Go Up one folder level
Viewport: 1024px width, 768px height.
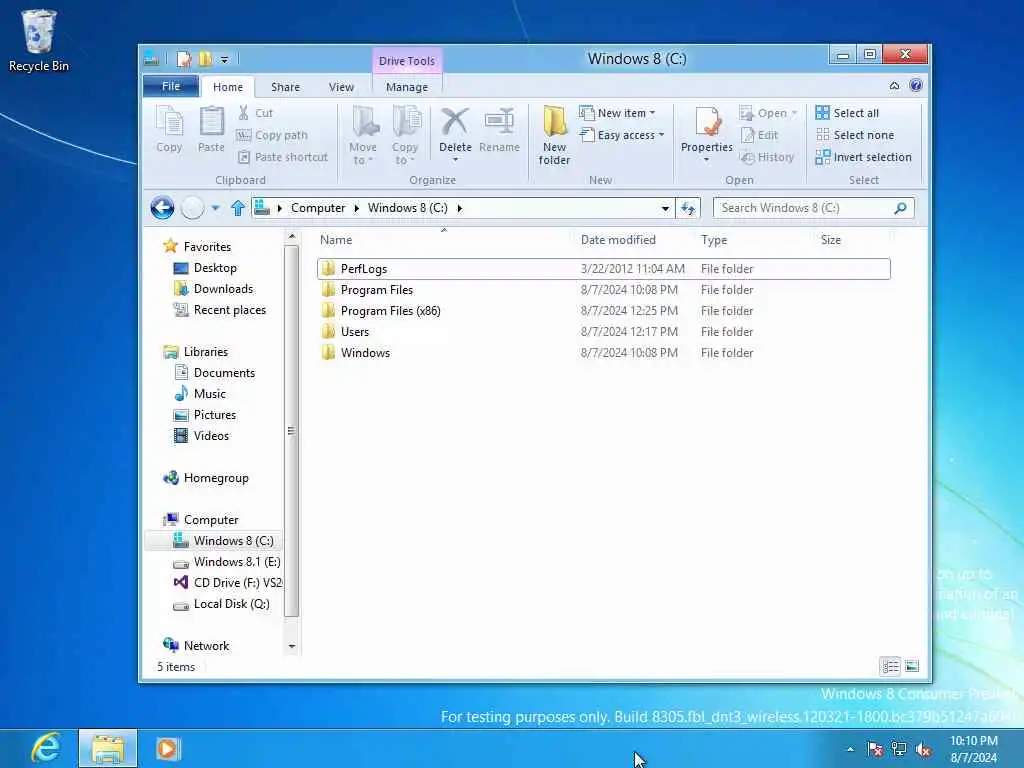click(238, 208)
